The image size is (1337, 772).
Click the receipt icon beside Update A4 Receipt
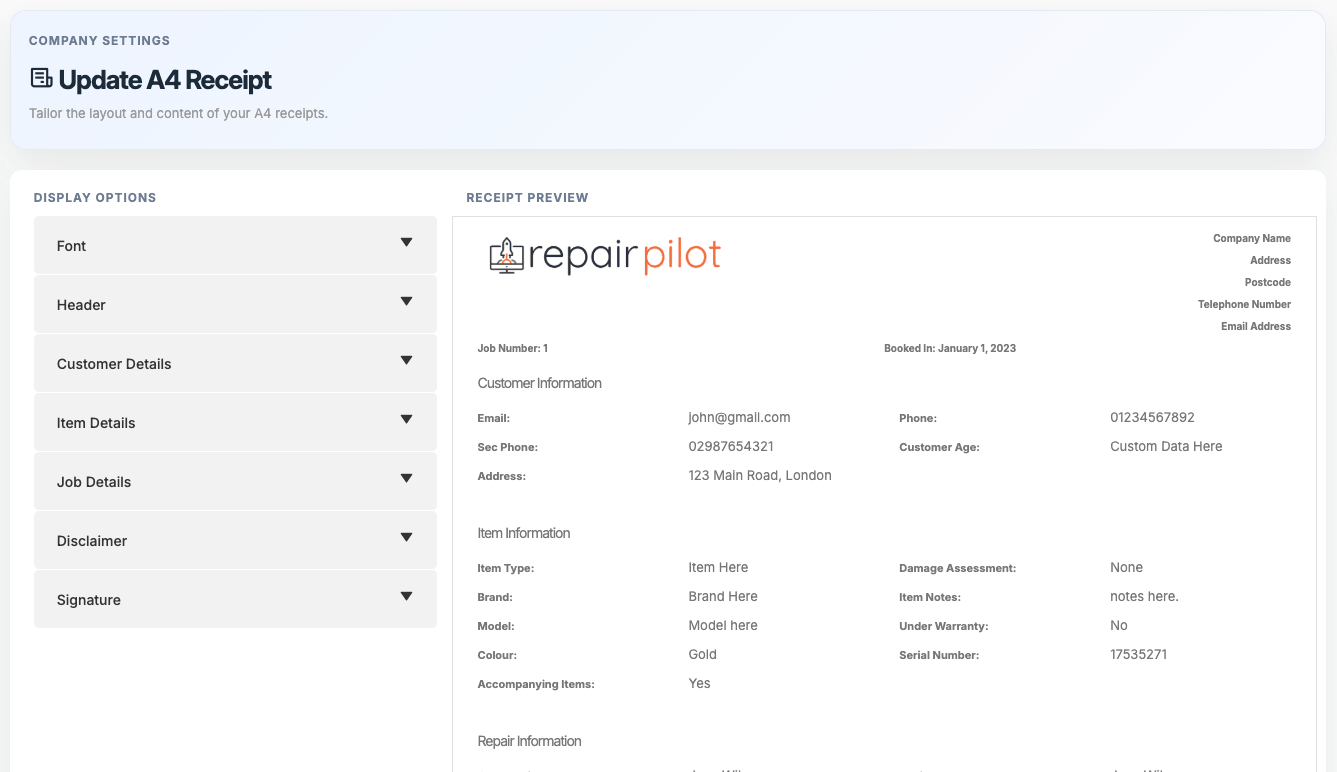click(x=41, y=78)
